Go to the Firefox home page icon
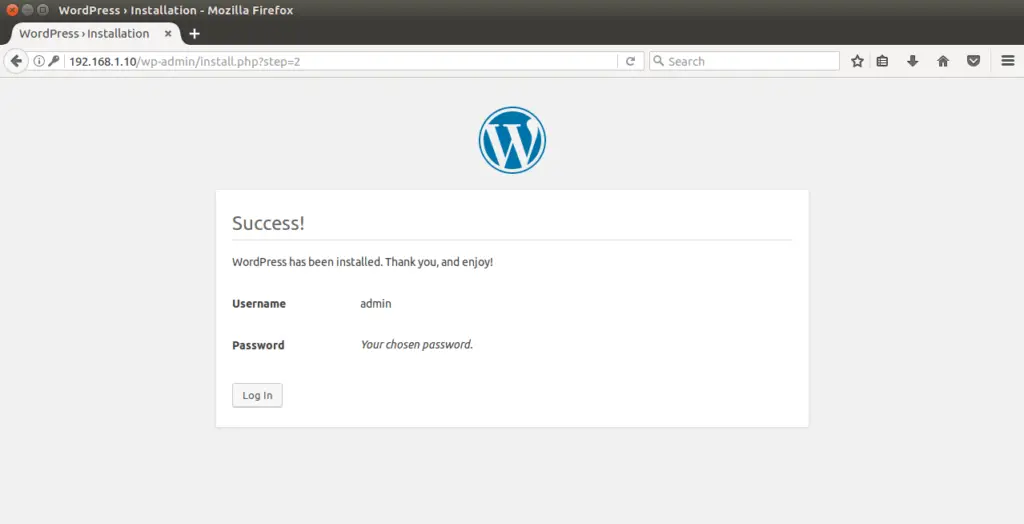This screenshot has width=1024, height=524. click(x=943, y=61)
